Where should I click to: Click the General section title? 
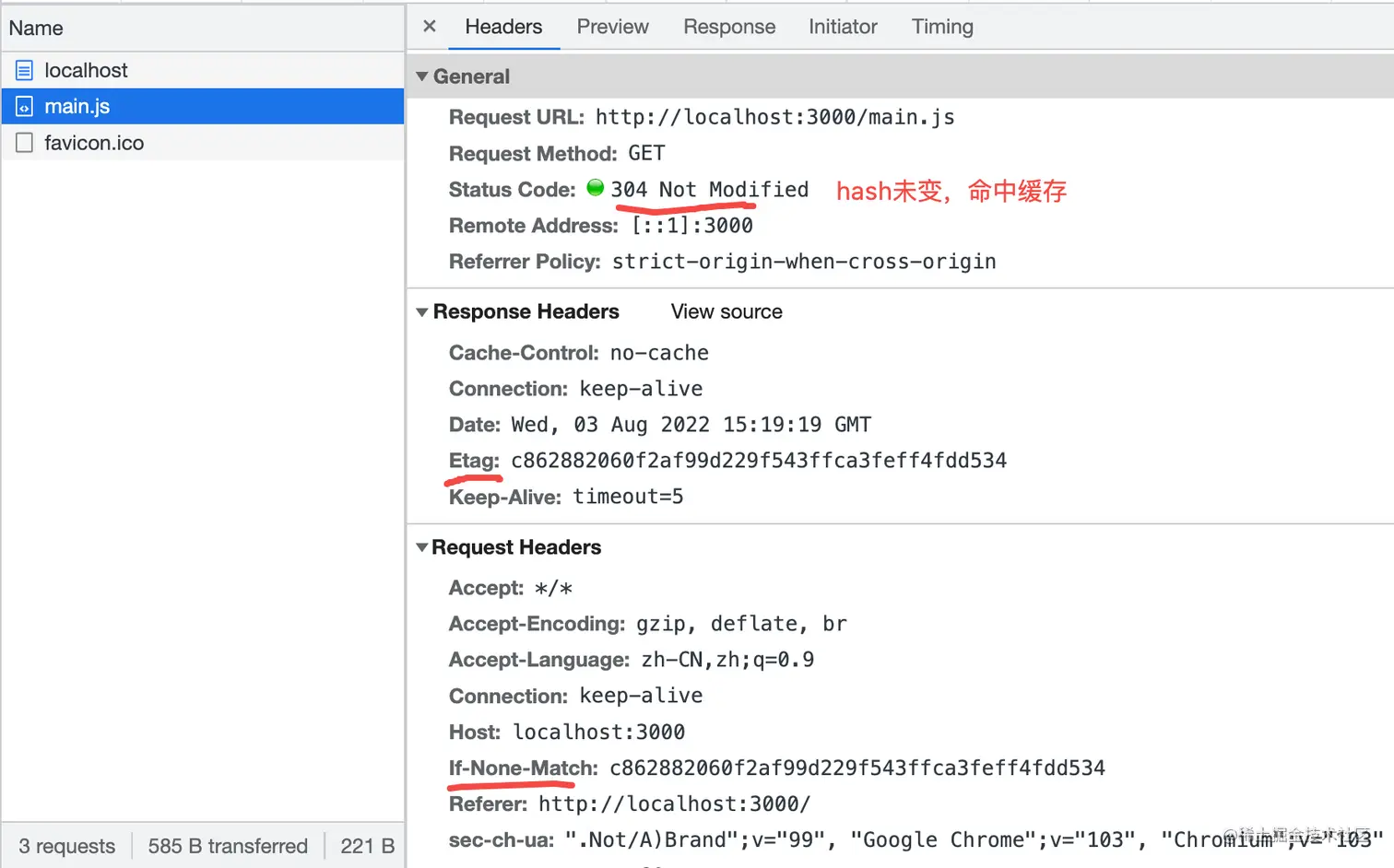point(471,76)
